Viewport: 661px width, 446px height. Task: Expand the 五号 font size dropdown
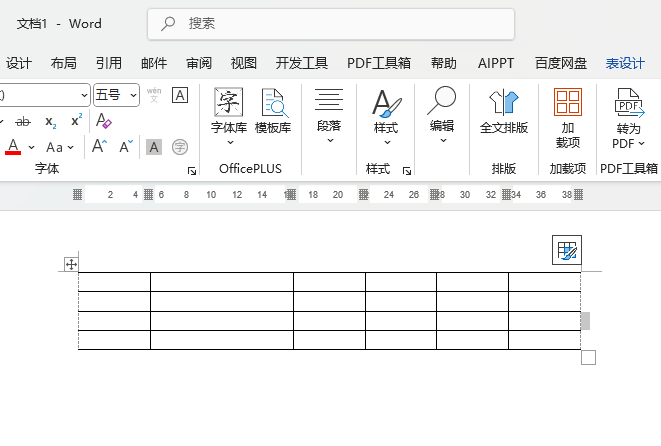[133, 95]
